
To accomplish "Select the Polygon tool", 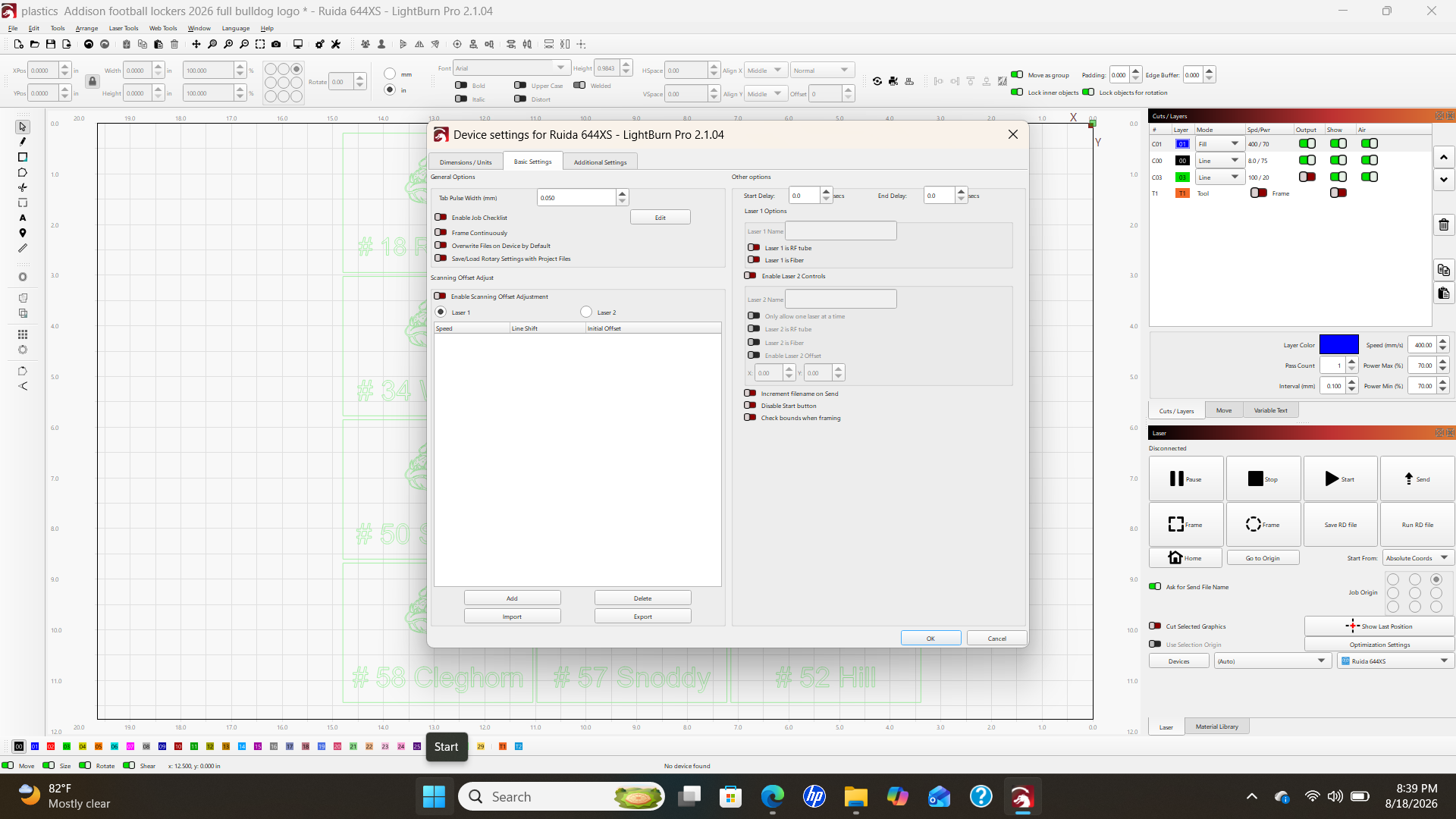I will [23, 172].
